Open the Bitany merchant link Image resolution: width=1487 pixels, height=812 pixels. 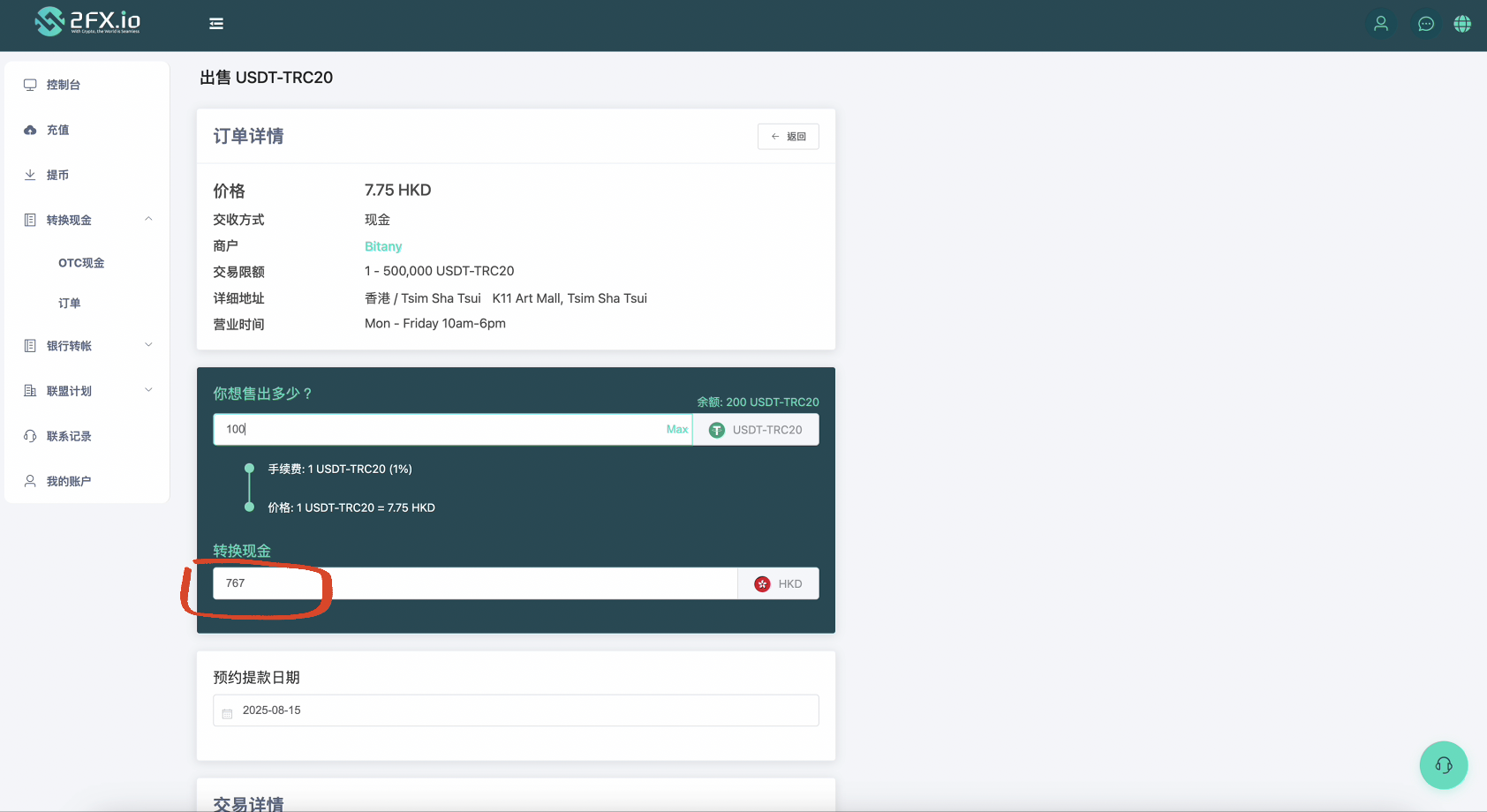tap(383, 246)
